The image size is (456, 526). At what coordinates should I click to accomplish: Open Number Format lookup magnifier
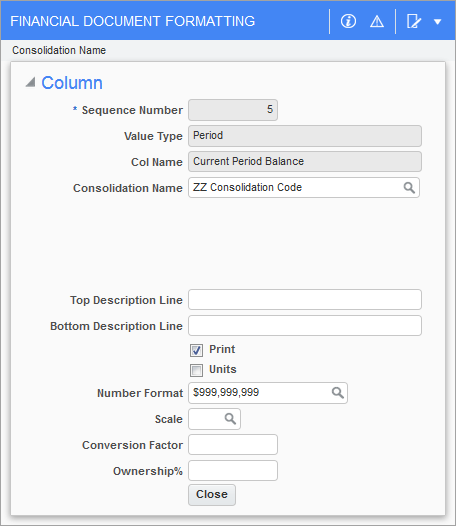pos(338,393)
